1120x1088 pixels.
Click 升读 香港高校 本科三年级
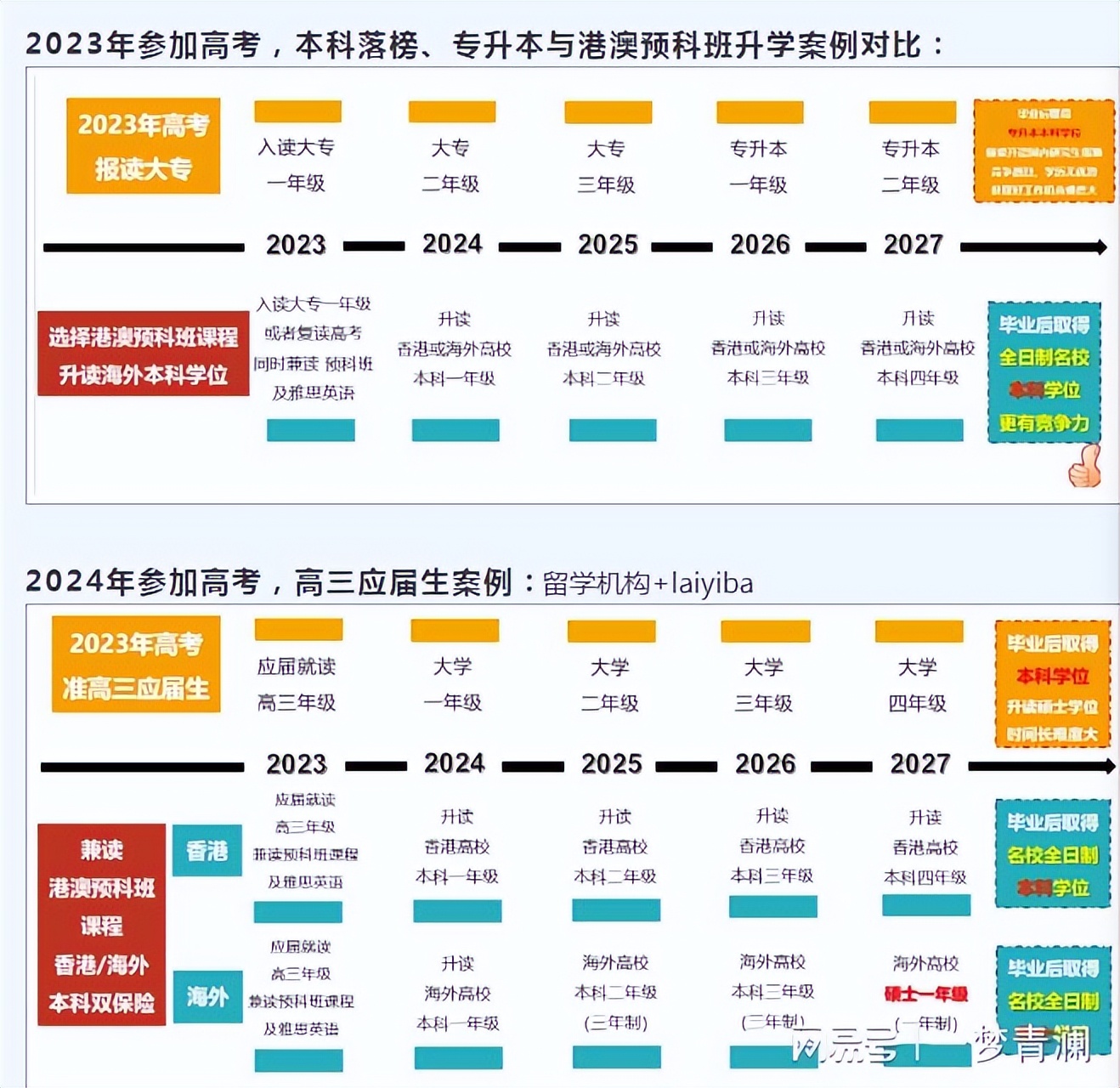click(772, 846)
